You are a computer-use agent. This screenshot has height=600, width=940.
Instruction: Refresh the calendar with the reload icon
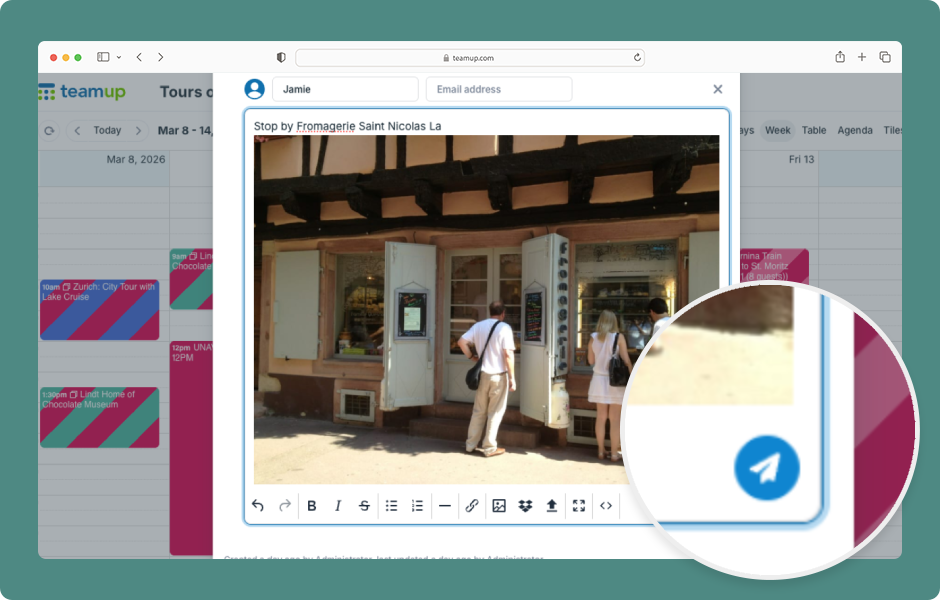click(x=50, y=130)
